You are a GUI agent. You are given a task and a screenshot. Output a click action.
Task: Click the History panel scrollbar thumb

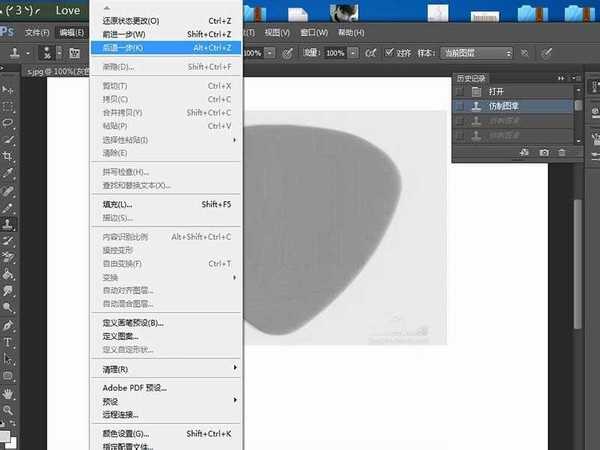pos(578,105)
